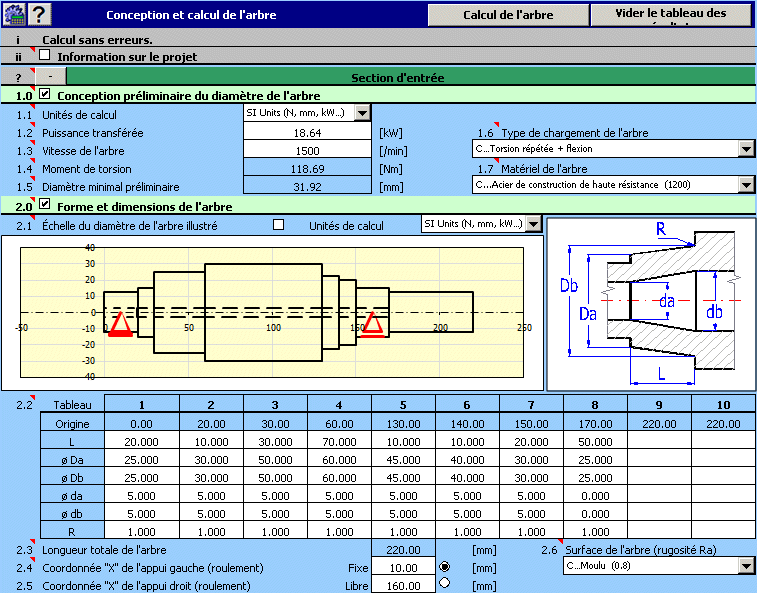Select 'Libre' row radio button for right support

445,583
